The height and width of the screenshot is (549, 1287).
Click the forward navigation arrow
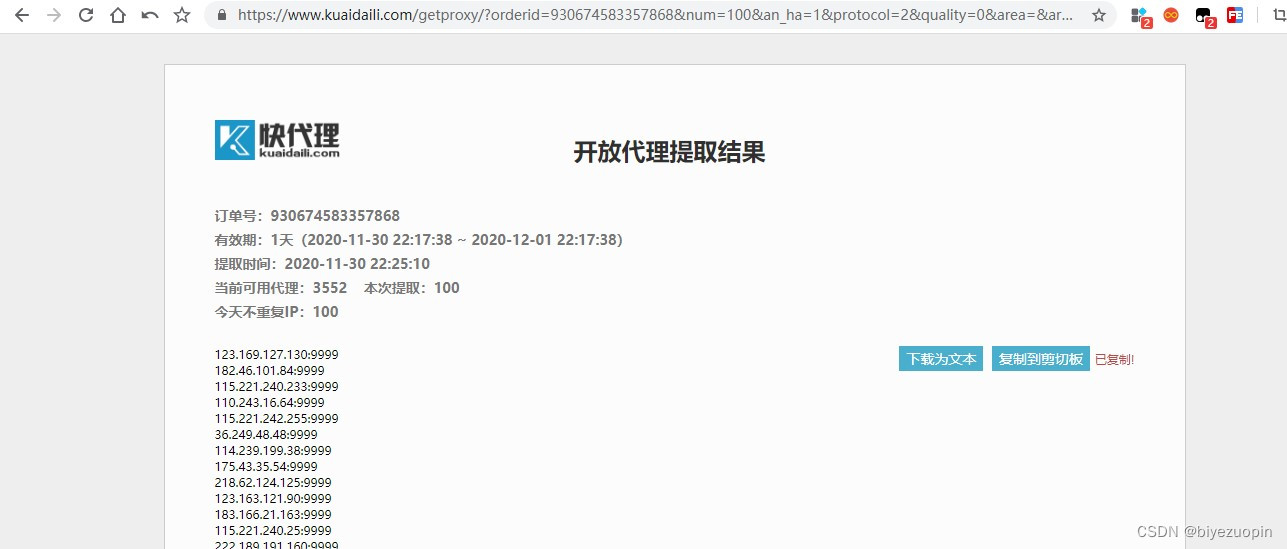coord(54,15)
